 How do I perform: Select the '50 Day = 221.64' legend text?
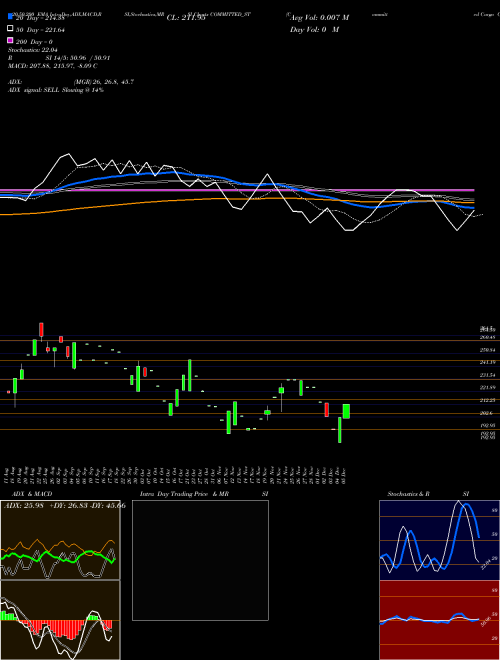point(40,30)
